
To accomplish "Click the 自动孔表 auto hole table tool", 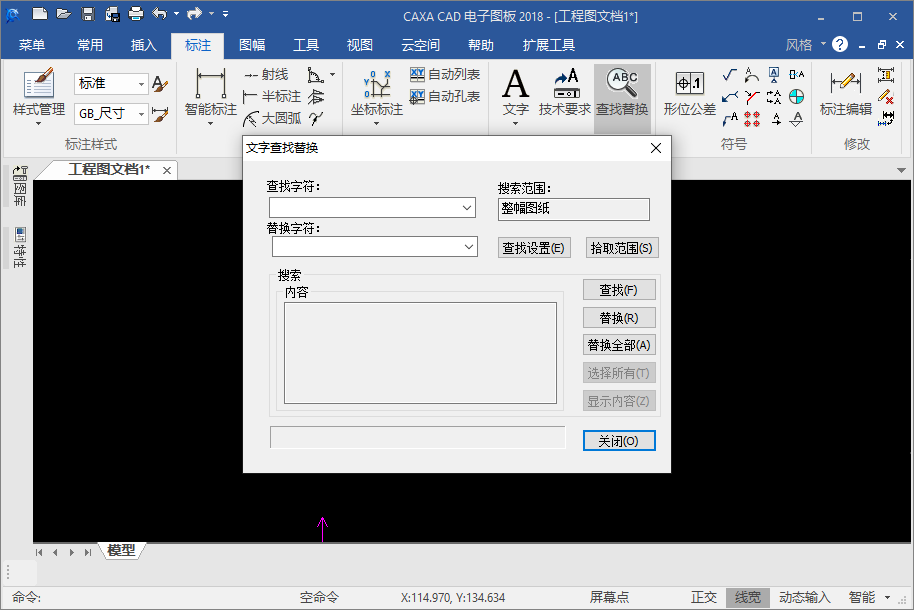I will 445,97.
